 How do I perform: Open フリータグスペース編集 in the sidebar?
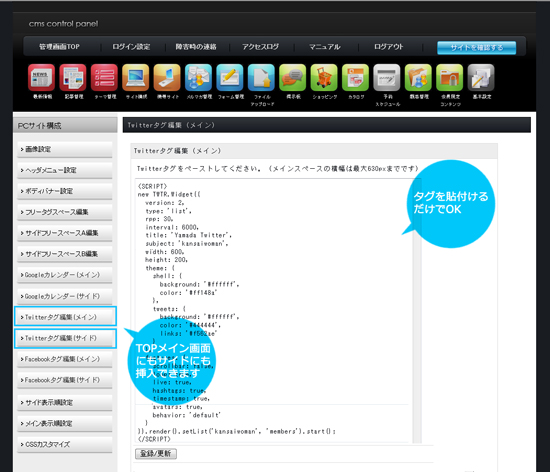pos(65,212)
